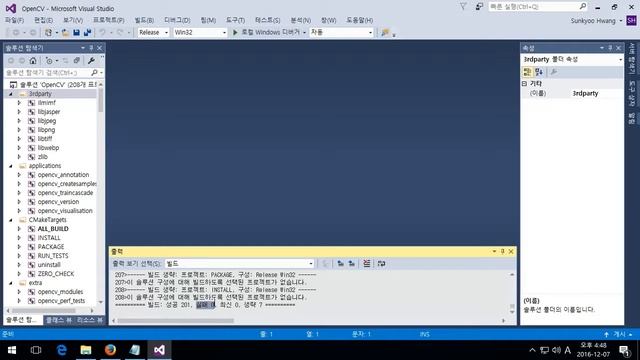
Task: Click the Undo arrow in the toolbar
Action: coord(102,32)
